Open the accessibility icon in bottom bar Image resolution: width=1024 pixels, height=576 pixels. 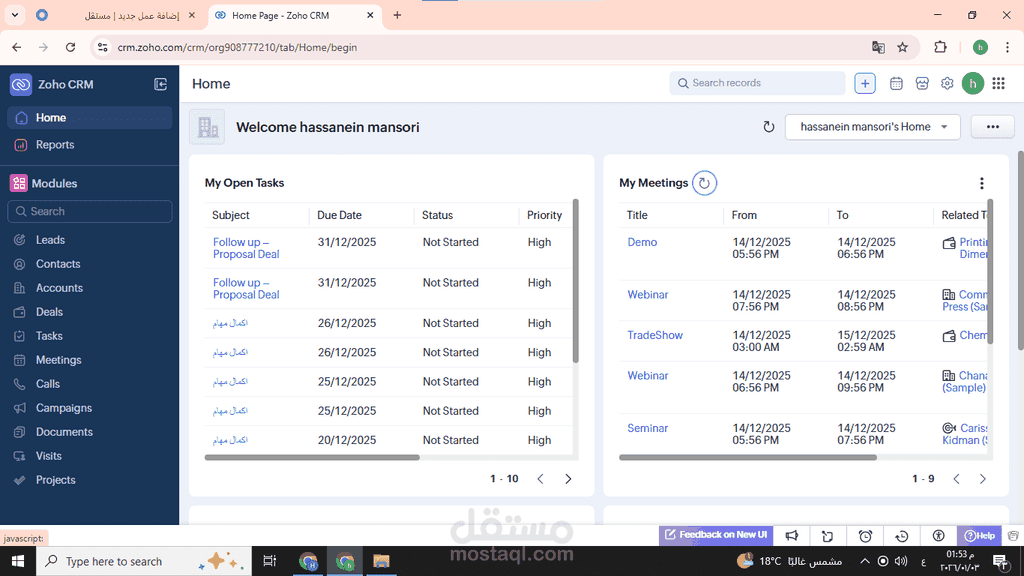tap(938, 536)
